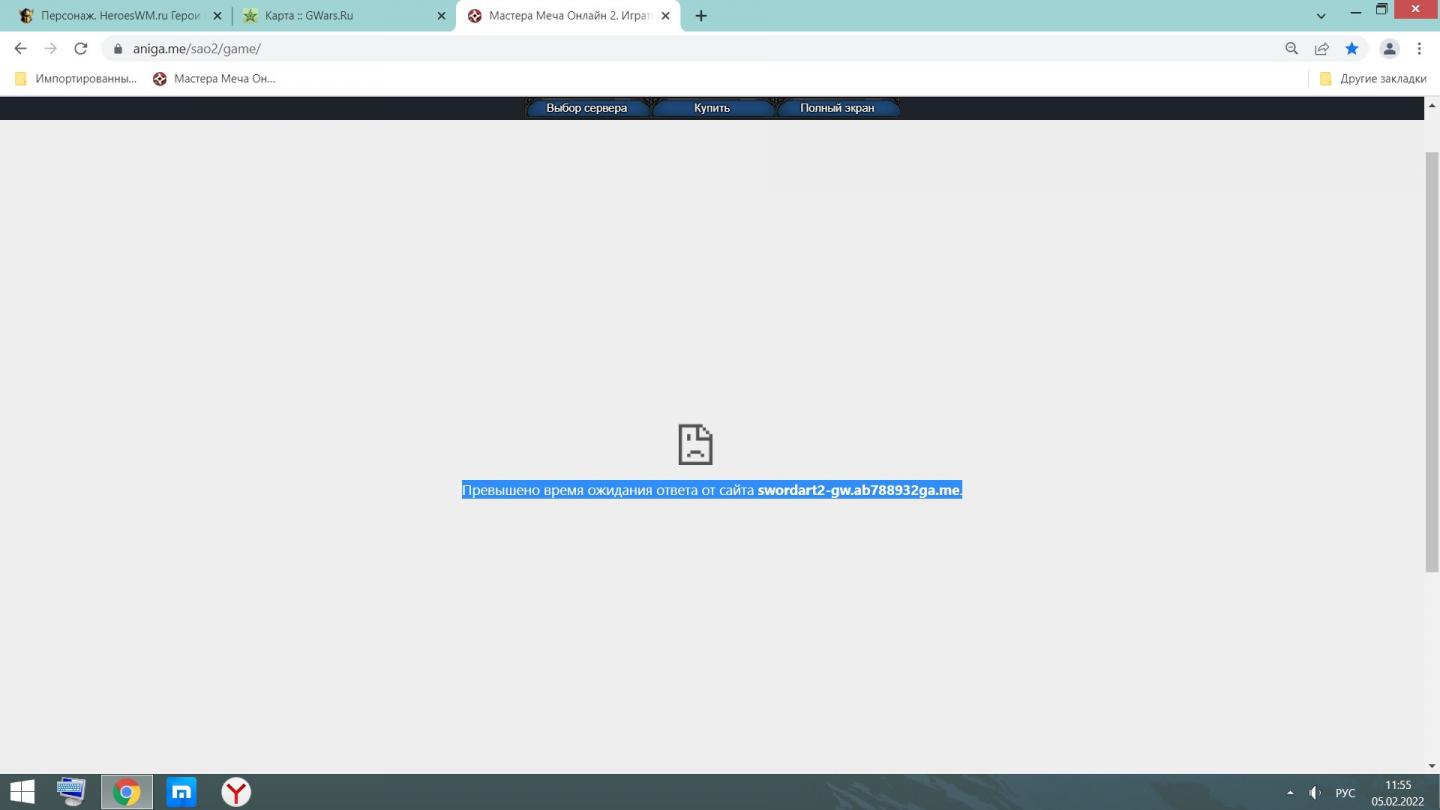Image resolution: width=1440 pixels, height=810 pixels.
Task: Open Maxthon browser from taskbar
Action: (181, 792)
